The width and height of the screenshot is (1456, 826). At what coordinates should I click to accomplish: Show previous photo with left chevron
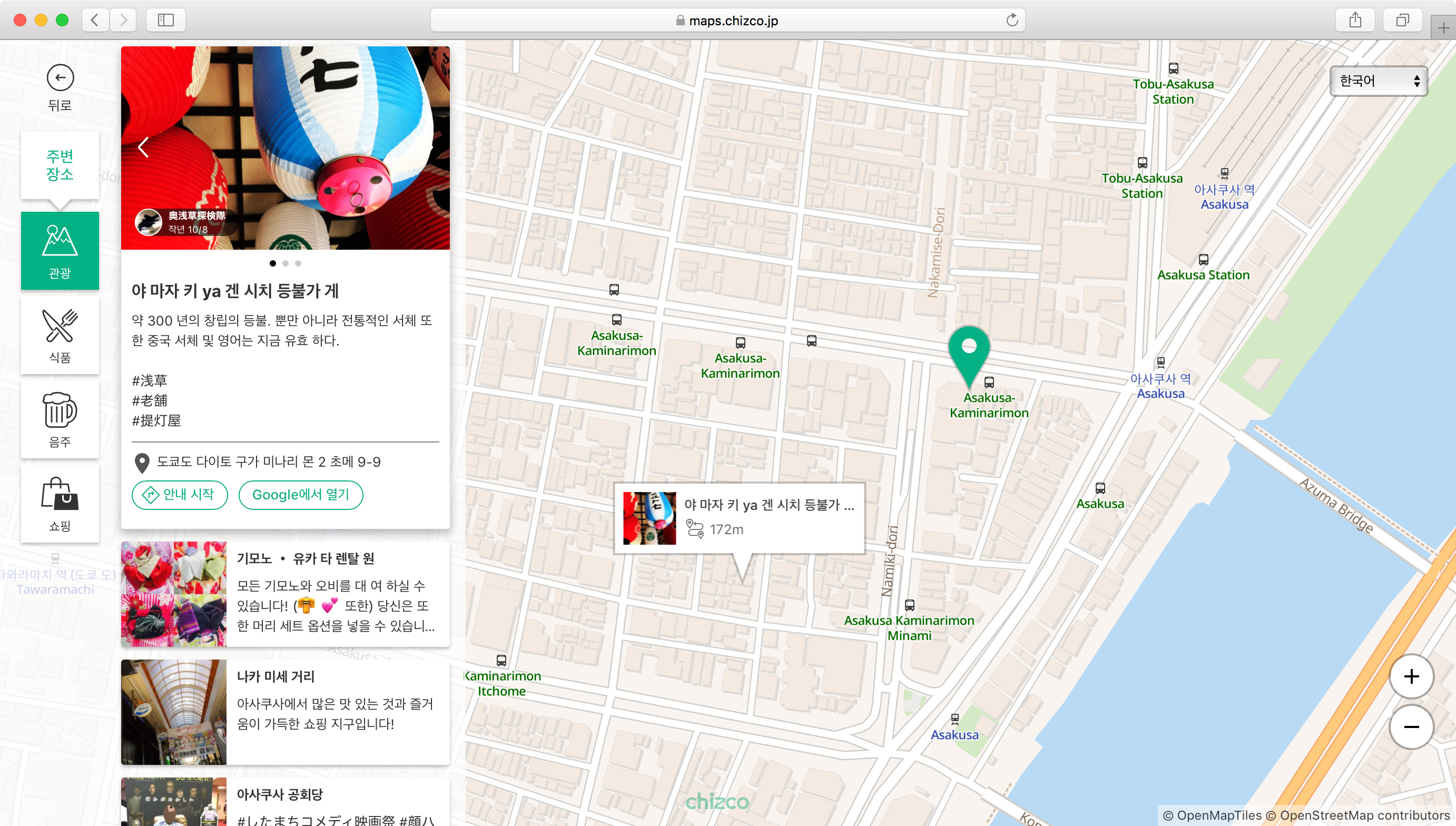(x=143, y=147)
